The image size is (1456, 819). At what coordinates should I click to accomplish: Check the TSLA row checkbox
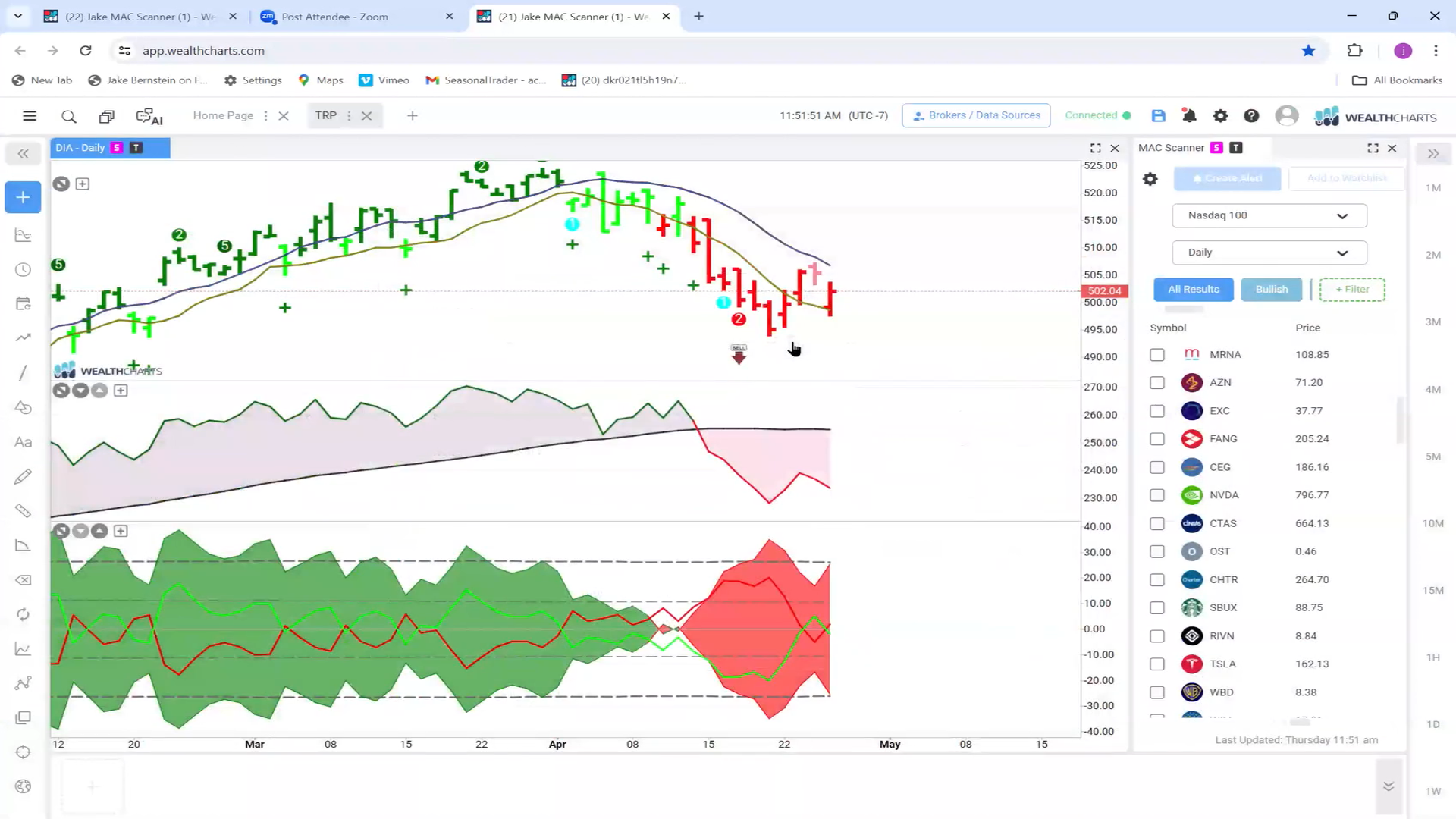pyautogui.click(x=1156, y=664)
